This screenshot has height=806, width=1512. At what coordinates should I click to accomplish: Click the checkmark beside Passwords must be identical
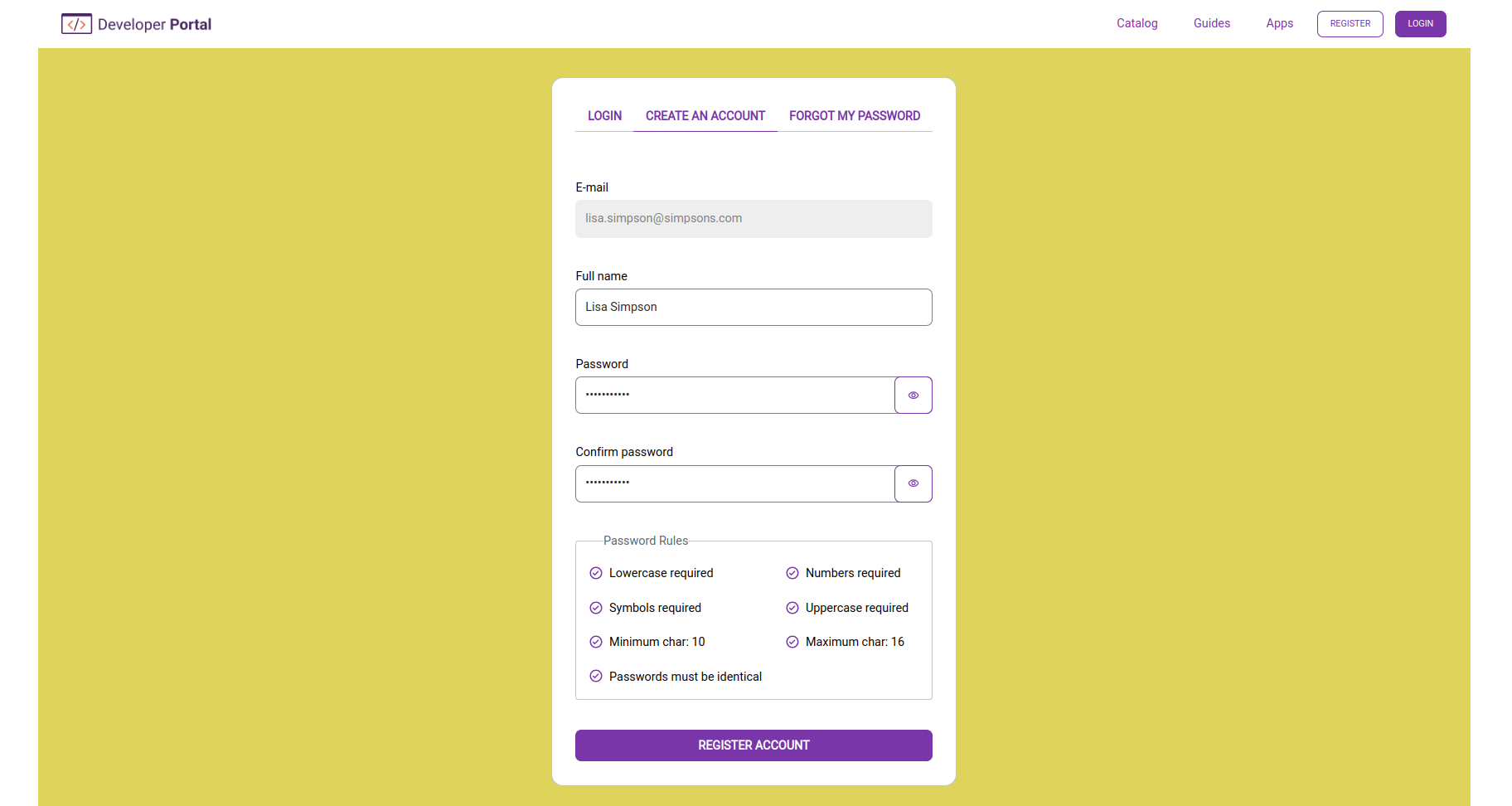(x=596, y=676)
